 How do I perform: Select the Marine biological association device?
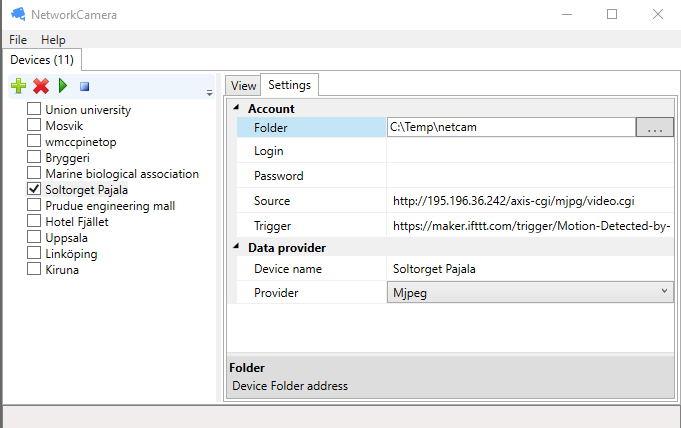(x=121, y=173)
